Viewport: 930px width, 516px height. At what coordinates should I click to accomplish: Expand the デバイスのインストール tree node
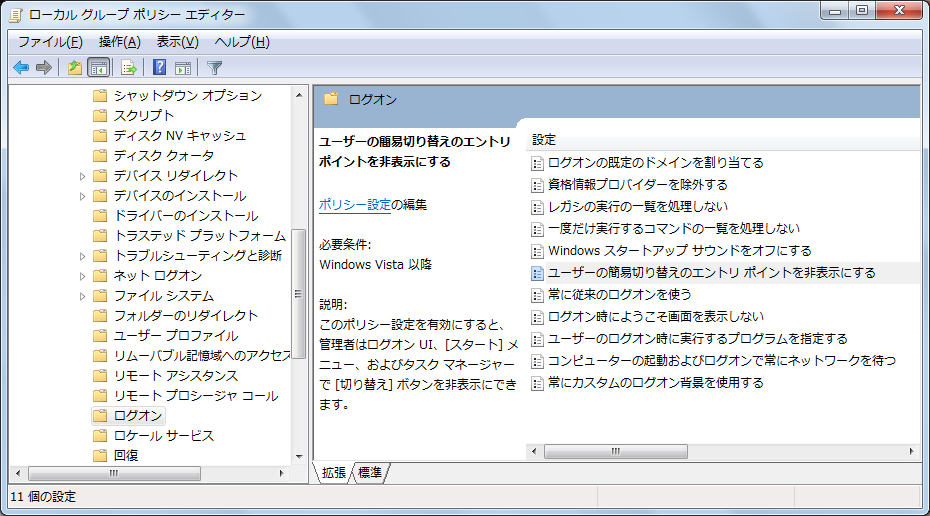coord(82,196)
